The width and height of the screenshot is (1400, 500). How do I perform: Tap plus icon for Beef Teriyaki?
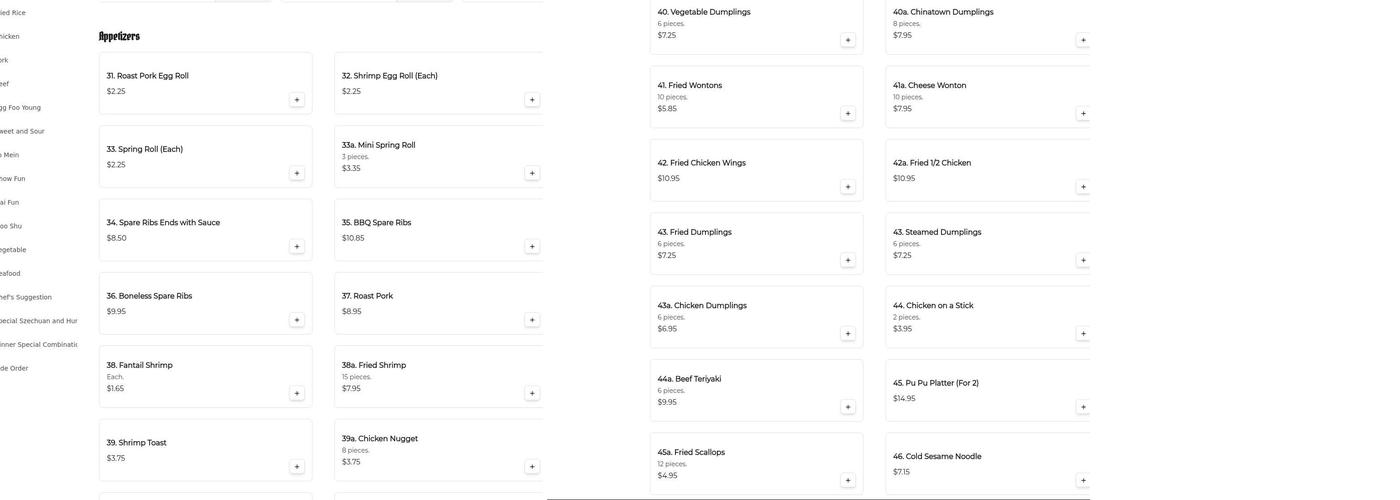(x=848, y=407)
